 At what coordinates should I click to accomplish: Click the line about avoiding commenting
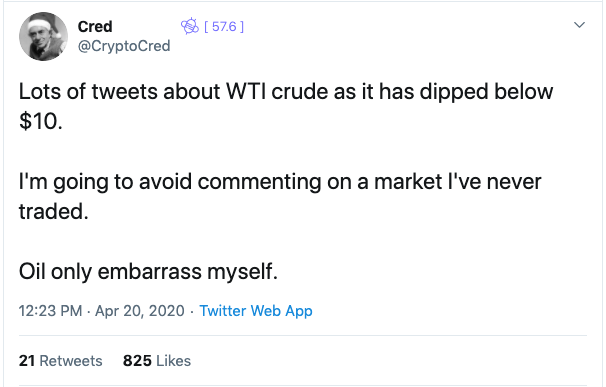point(280,182)
